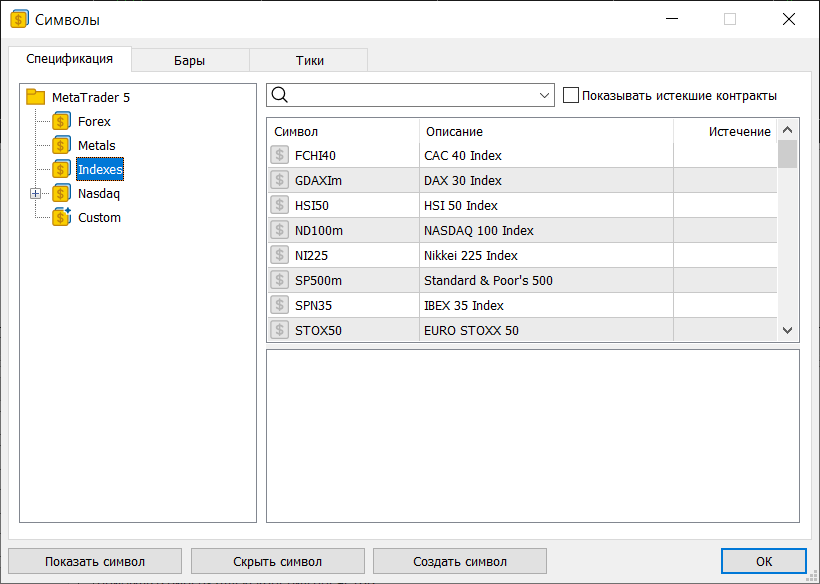
Task: Select the SPN35 symbol text
Action: 313,305
